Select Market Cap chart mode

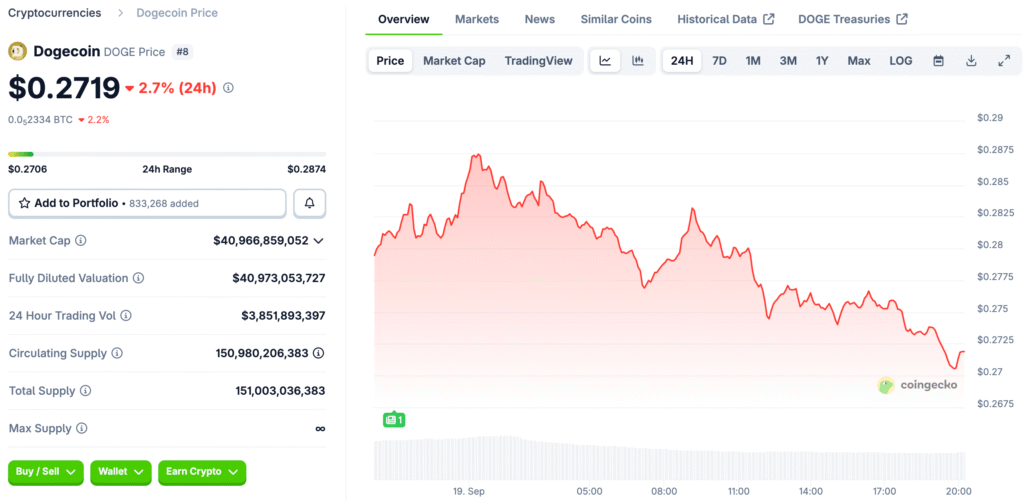(x=455, y=61)
